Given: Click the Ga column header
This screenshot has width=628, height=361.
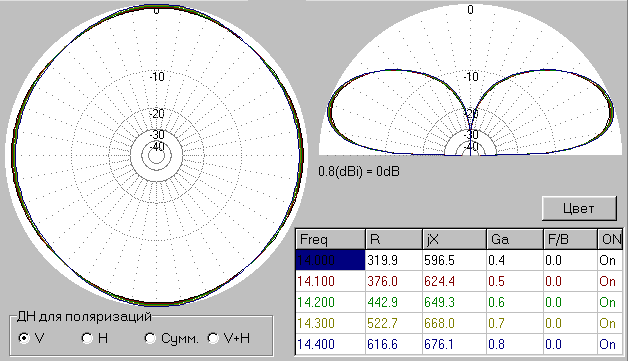Looking at the screenshot, I should pos(515,239).
